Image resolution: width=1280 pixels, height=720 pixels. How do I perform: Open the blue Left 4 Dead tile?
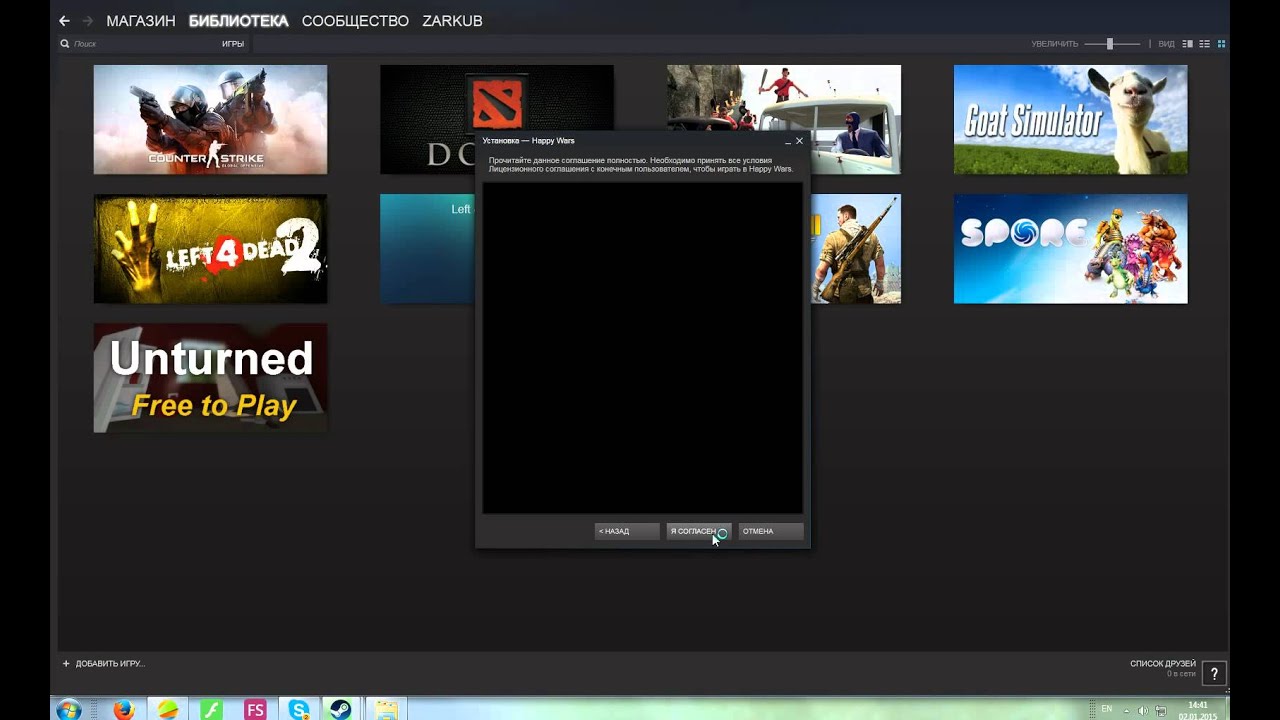pos(428,249)
